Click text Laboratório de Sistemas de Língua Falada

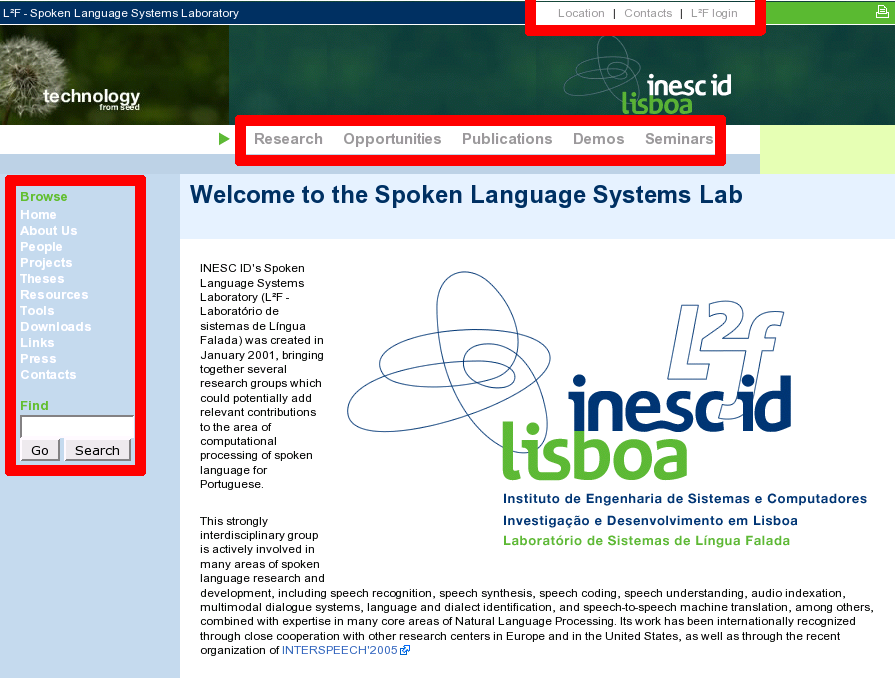pos(646,540)
